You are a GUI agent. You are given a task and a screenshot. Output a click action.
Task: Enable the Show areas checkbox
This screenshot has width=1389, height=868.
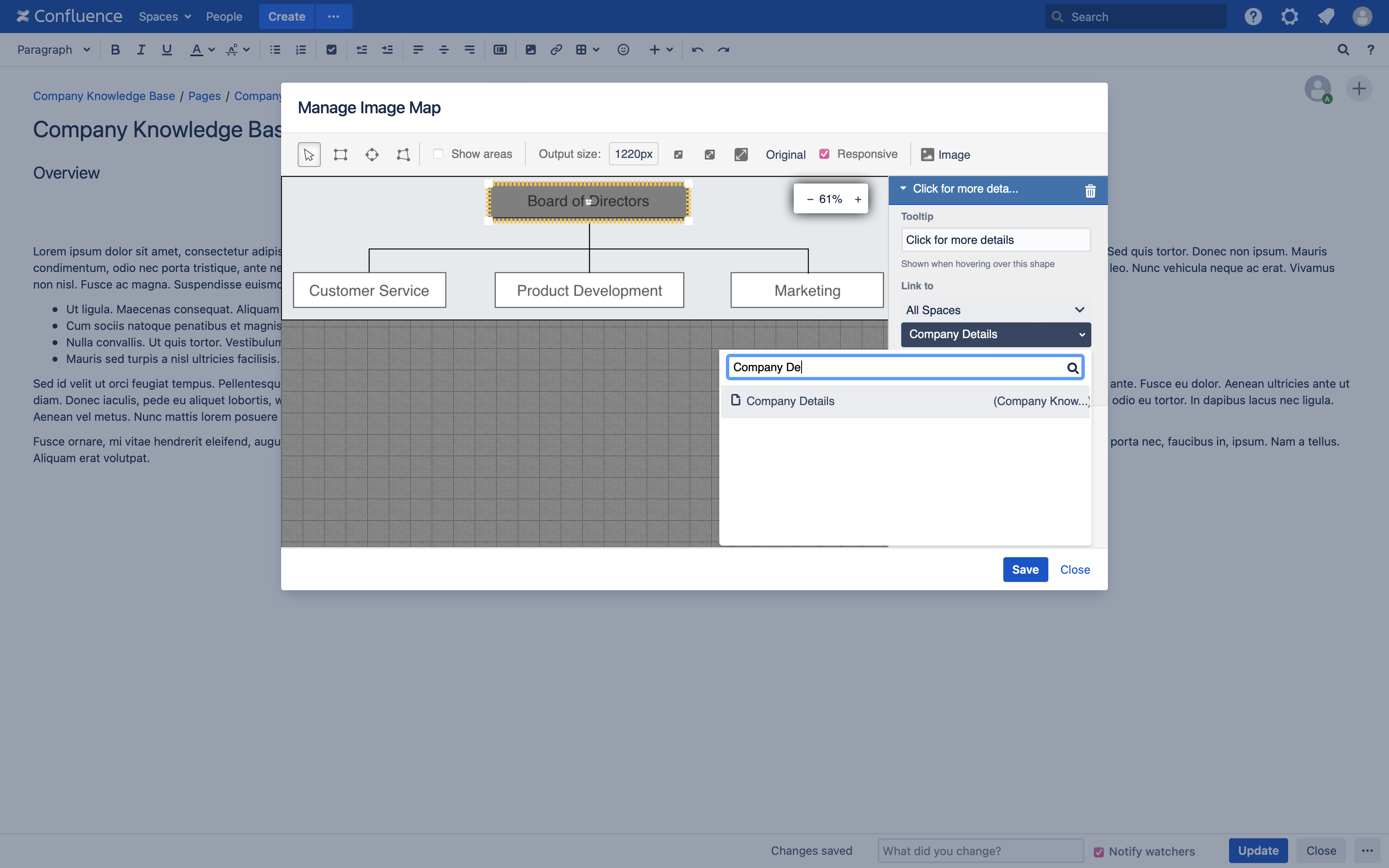[438, 154]
